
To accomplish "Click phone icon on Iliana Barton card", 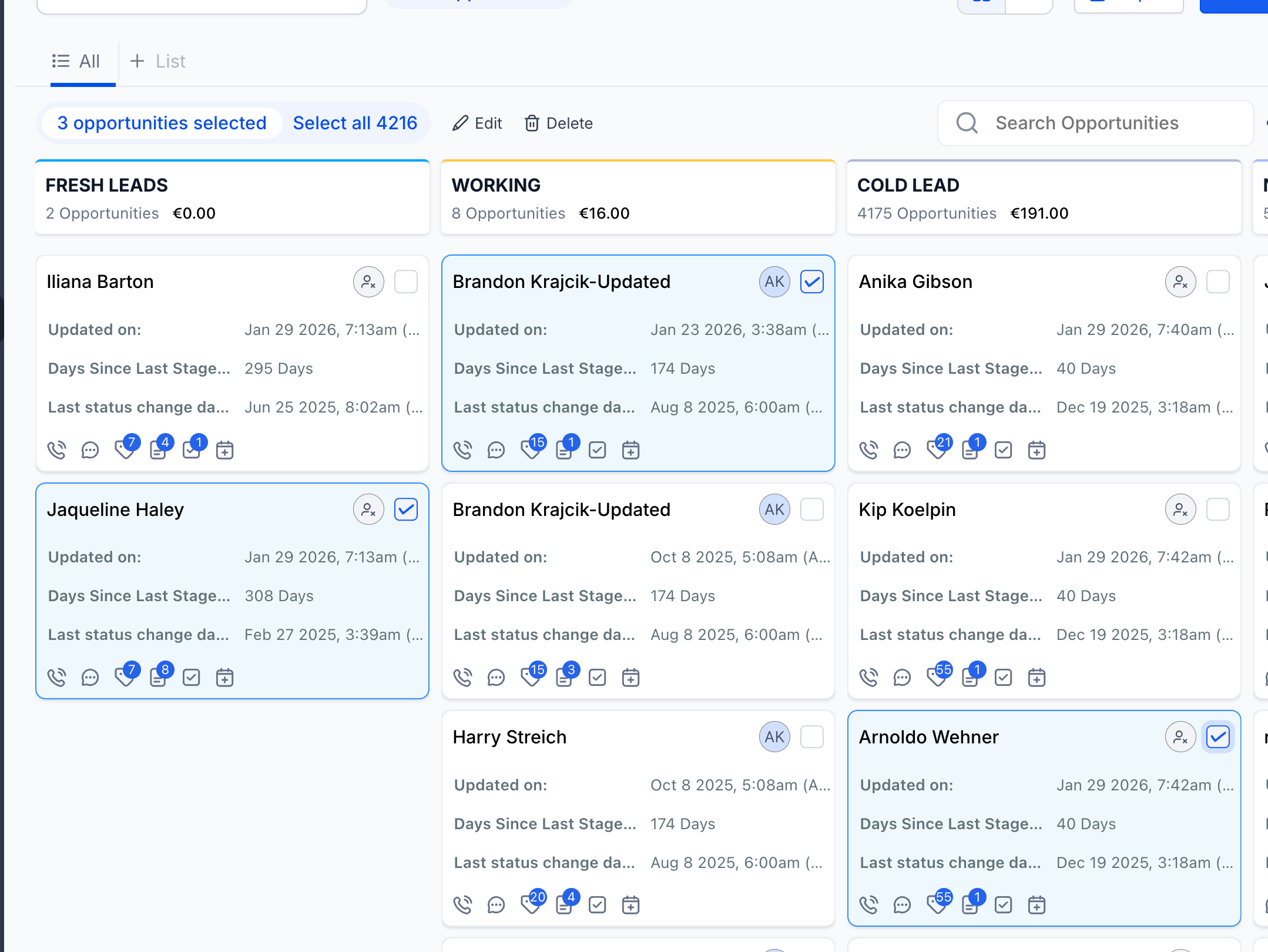I will 56,450.
